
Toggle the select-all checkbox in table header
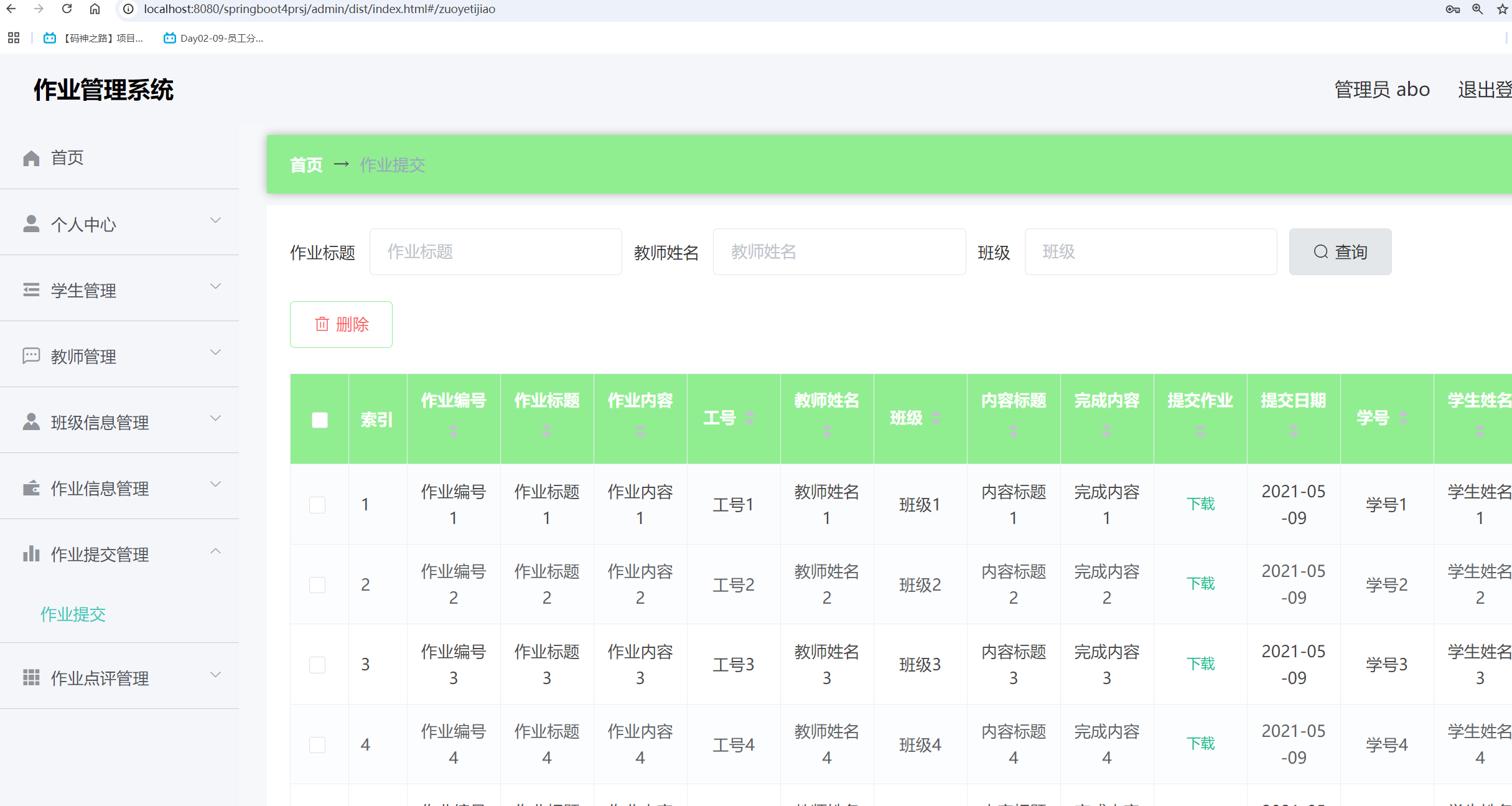click(319, 420)
